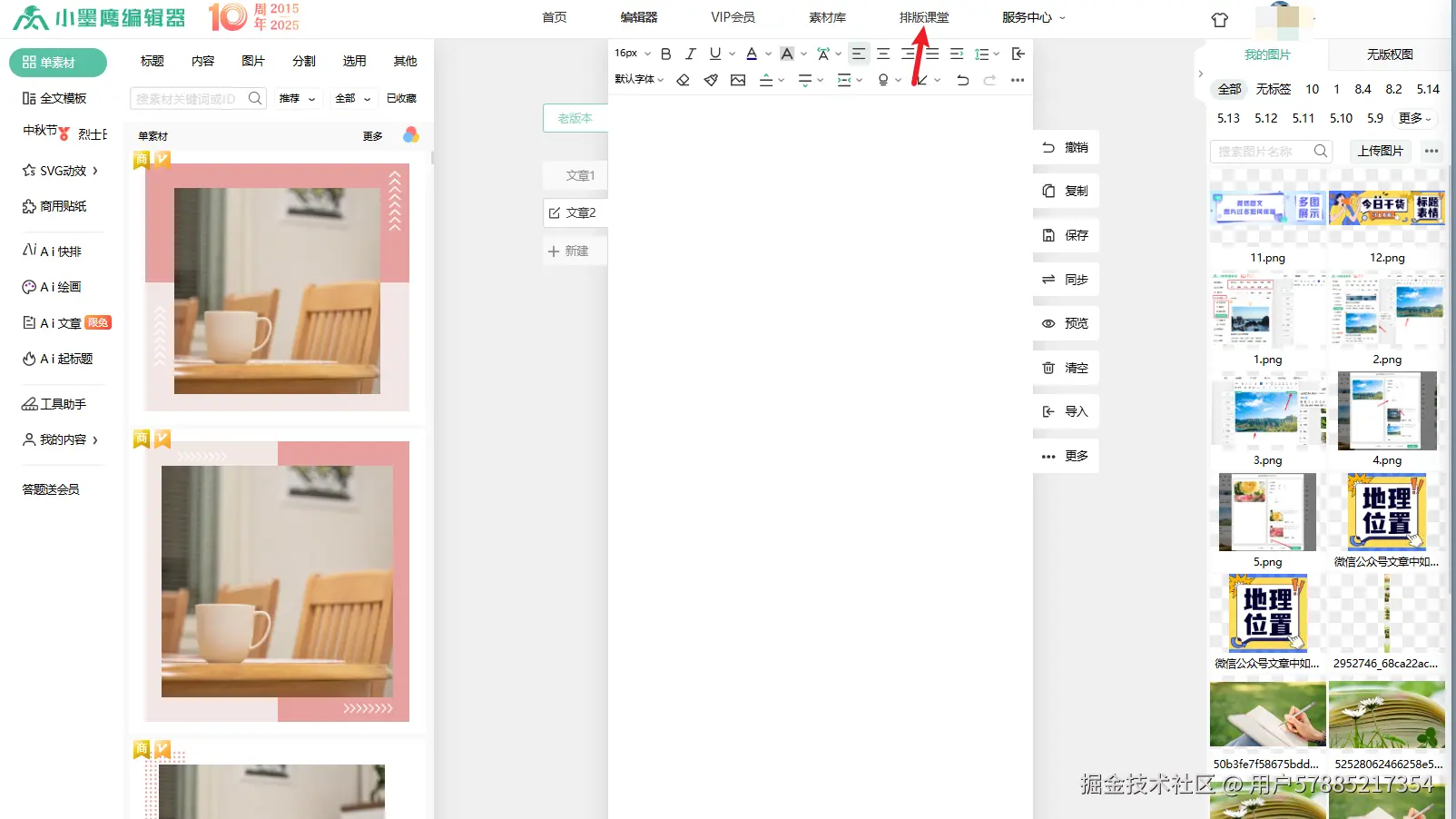Select the format painter brush
1456x819 pixels.
[711, 80]
